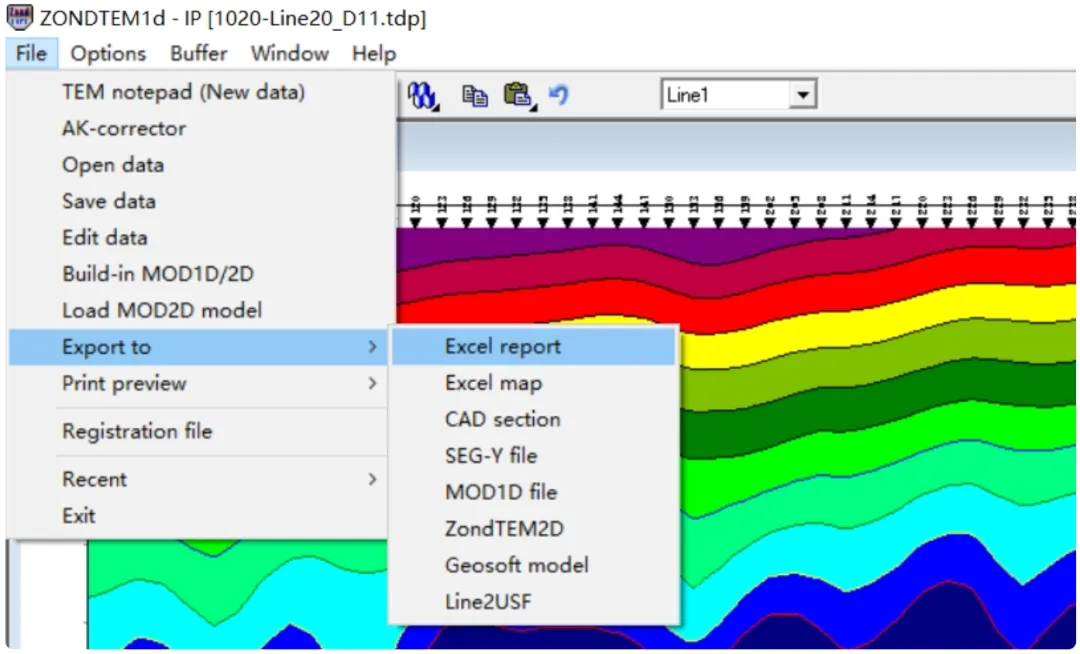Choose AK-corrector from File menu
This screenshot has height=654, width=1080.
coord(198,129)
